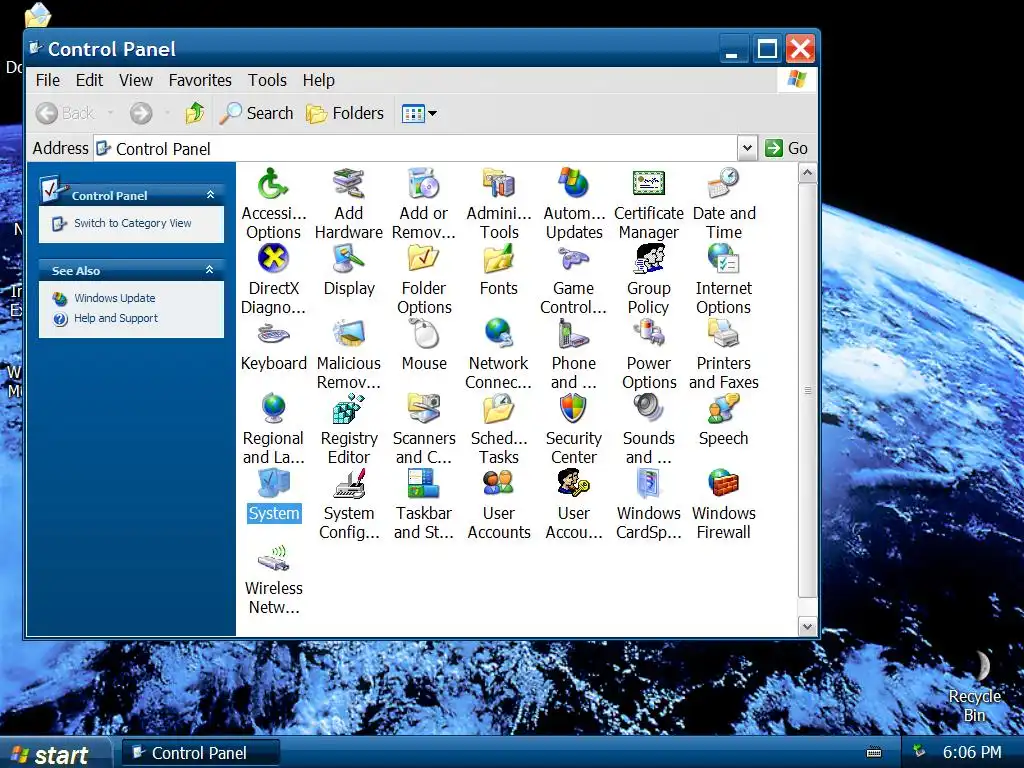Image resolution: width=1024 pixels, height=768 pixels.
Task: Click Control Panel taskbar button
Action: (200, 753)
